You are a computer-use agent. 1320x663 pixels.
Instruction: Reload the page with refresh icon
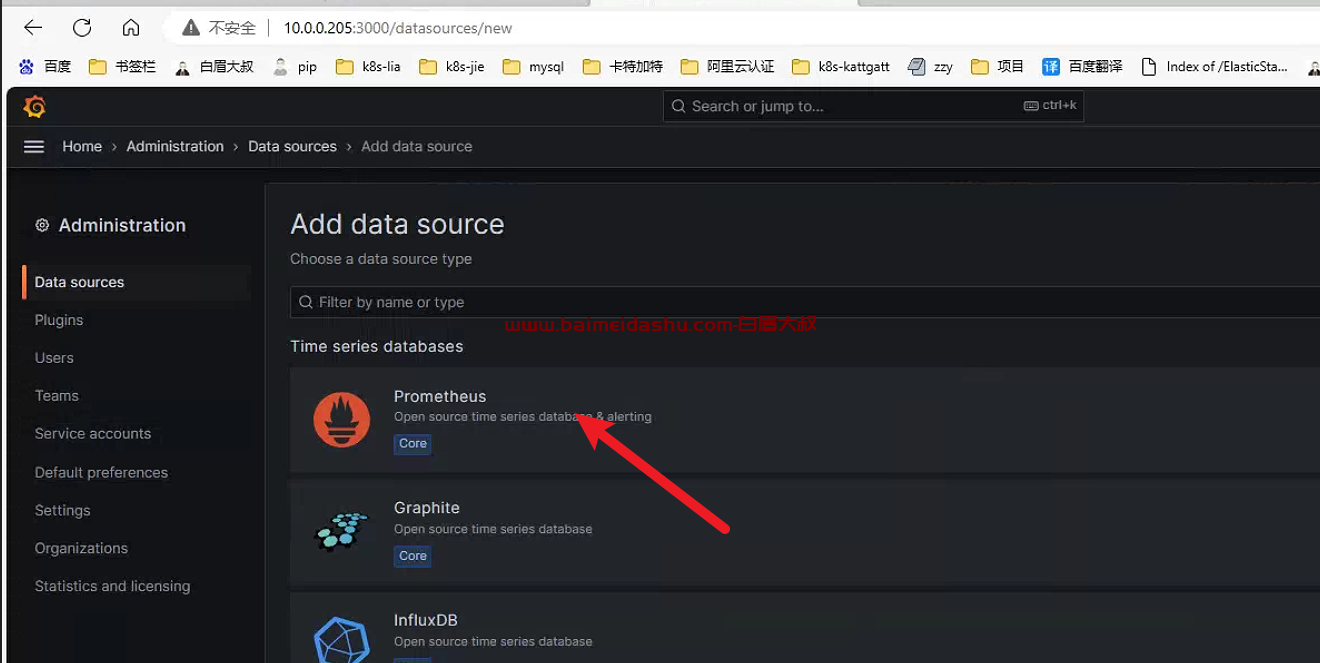click(82, 28)
